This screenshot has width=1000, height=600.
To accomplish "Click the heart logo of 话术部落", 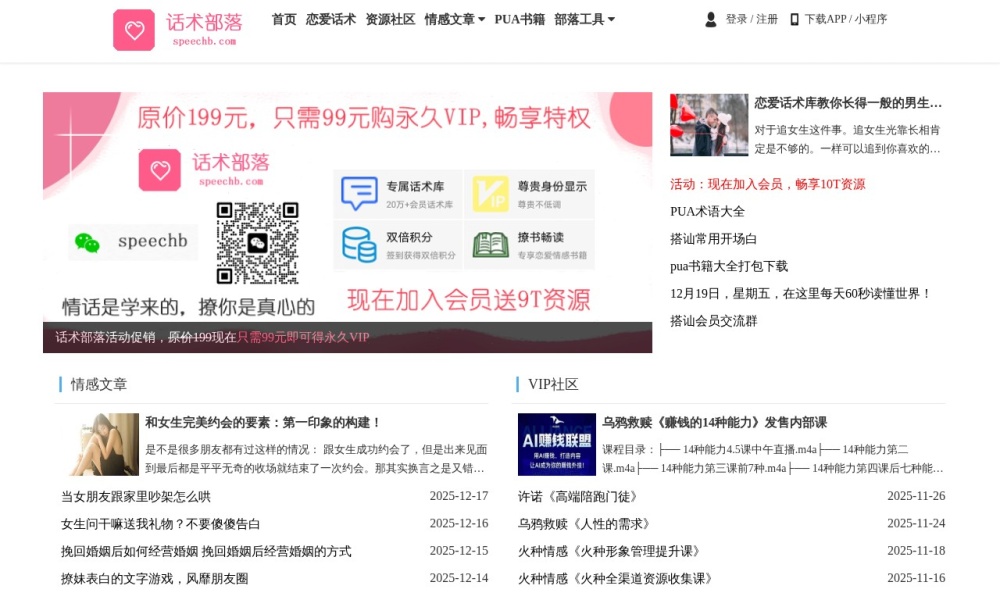I will (x=134, y=30).
